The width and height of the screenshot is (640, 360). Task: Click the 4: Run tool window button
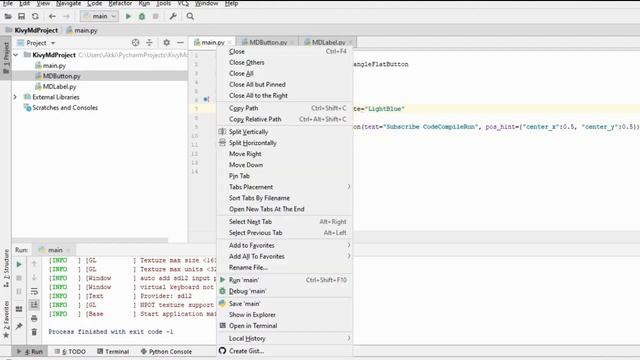[x=29, y=351]
